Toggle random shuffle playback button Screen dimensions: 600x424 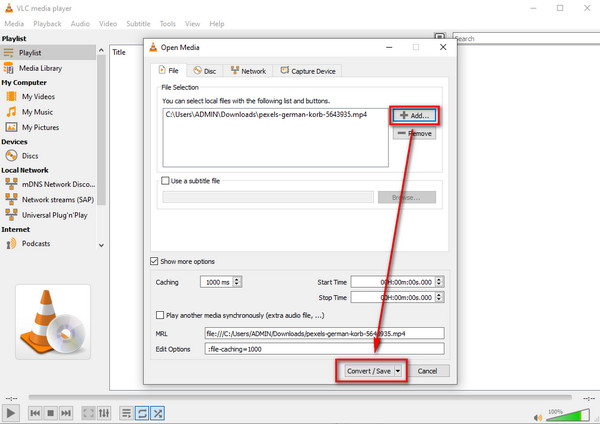coord(157,413)
